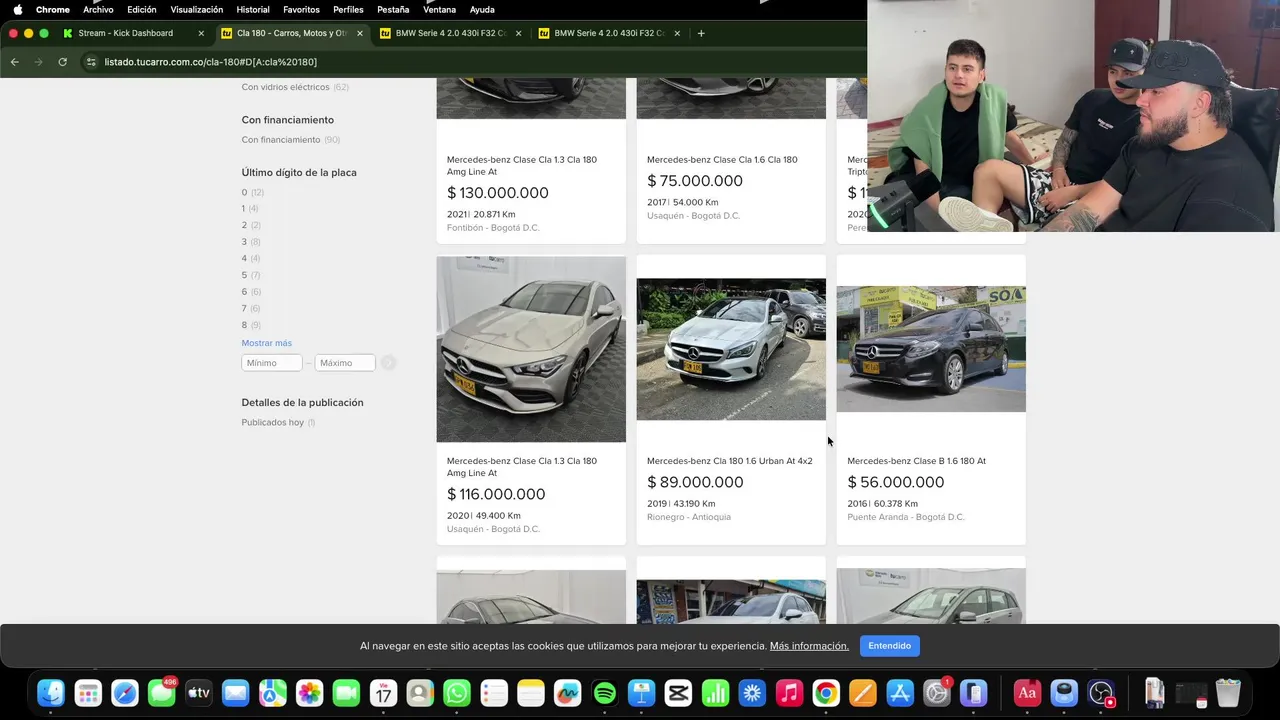Open the Mail app from the dock

click(x=236, y=693)
